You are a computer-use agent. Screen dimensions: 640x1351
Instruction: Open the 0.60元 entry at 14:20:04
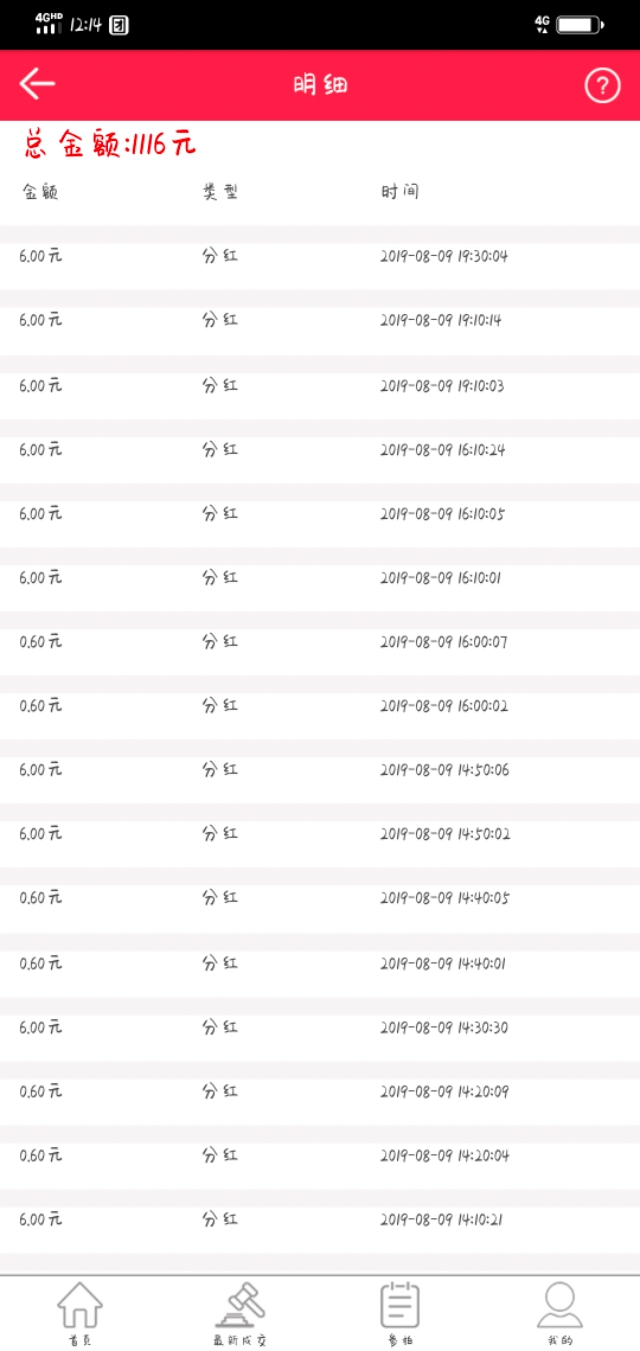tap(320, 1155)
